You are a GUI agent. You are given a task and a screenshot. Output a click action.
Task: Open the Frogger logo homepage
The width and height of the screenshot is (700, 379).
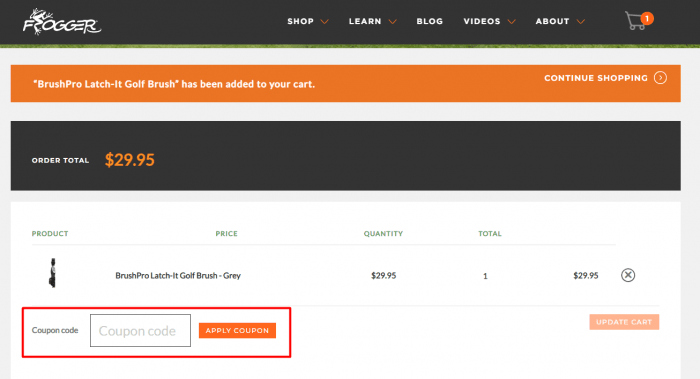tap(62, 21)
